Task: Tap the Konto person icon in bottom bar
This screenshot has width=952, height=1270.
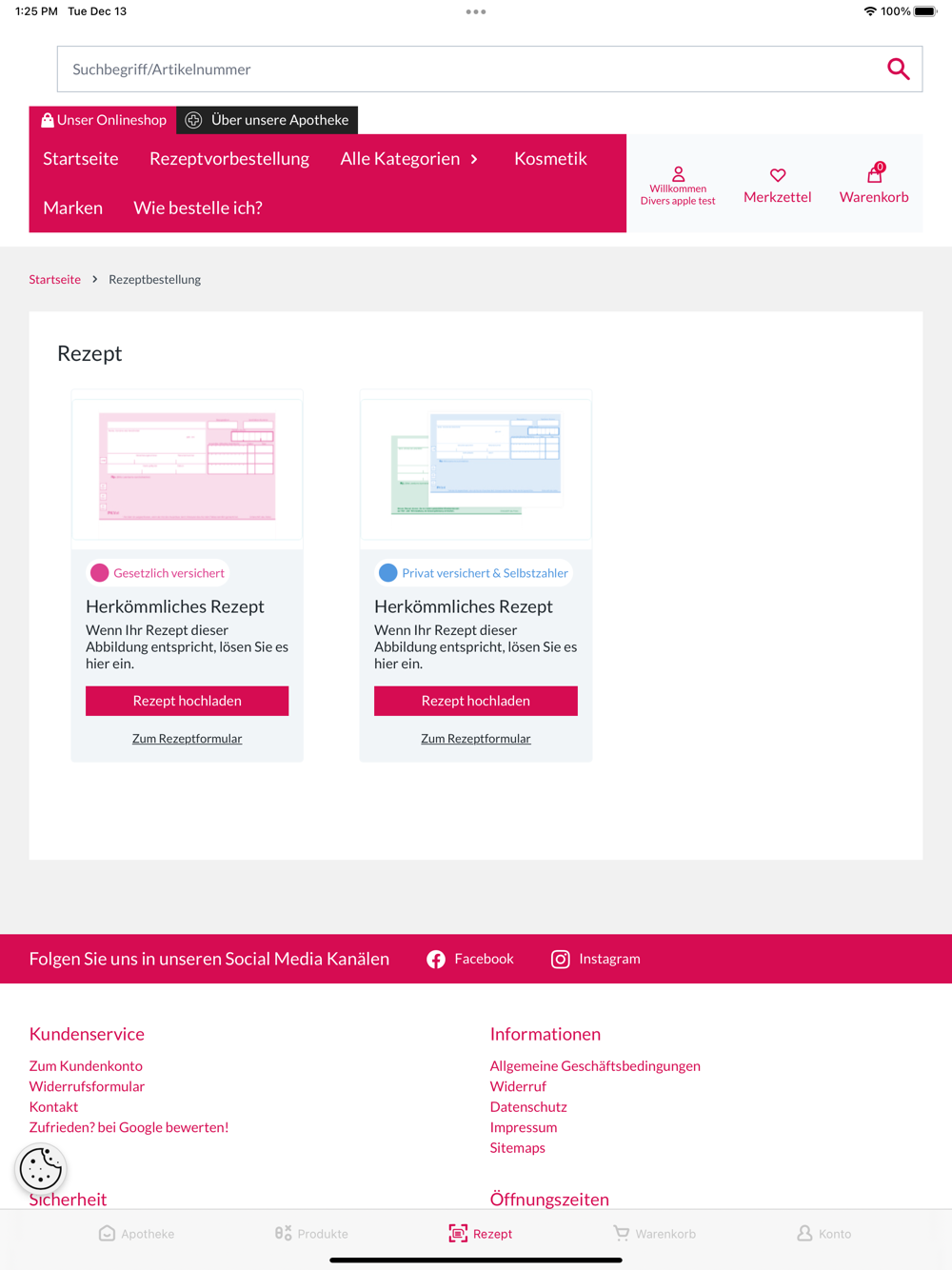Action: point(804,1233)
